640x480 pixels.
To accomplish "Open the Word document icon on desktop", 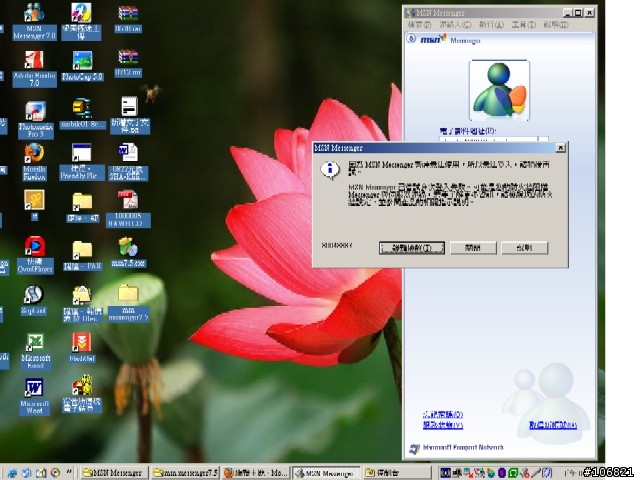I will tap(128, 161).
